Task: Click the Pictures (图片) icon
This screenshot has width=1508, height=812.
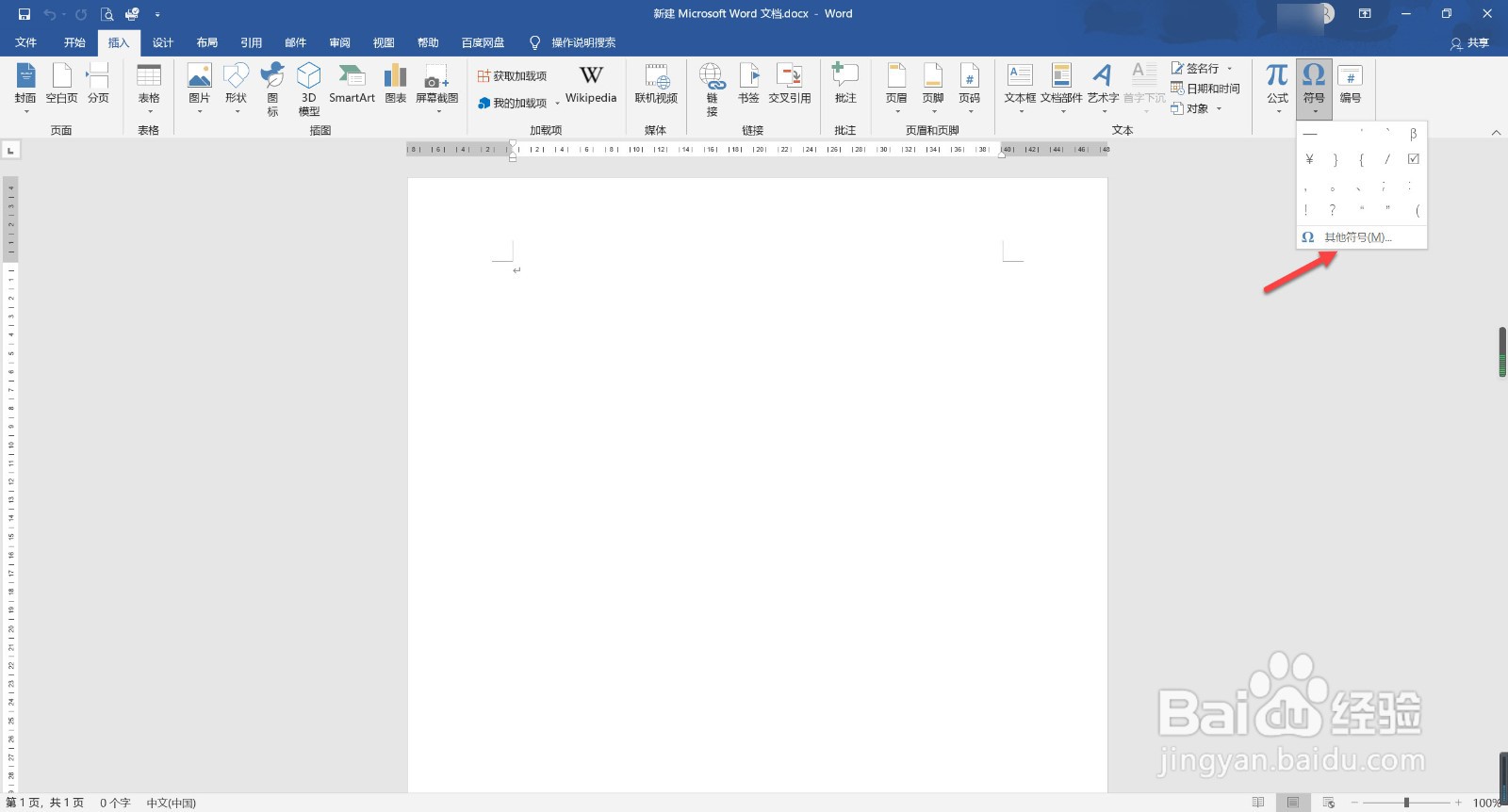Action: [199, 88]
